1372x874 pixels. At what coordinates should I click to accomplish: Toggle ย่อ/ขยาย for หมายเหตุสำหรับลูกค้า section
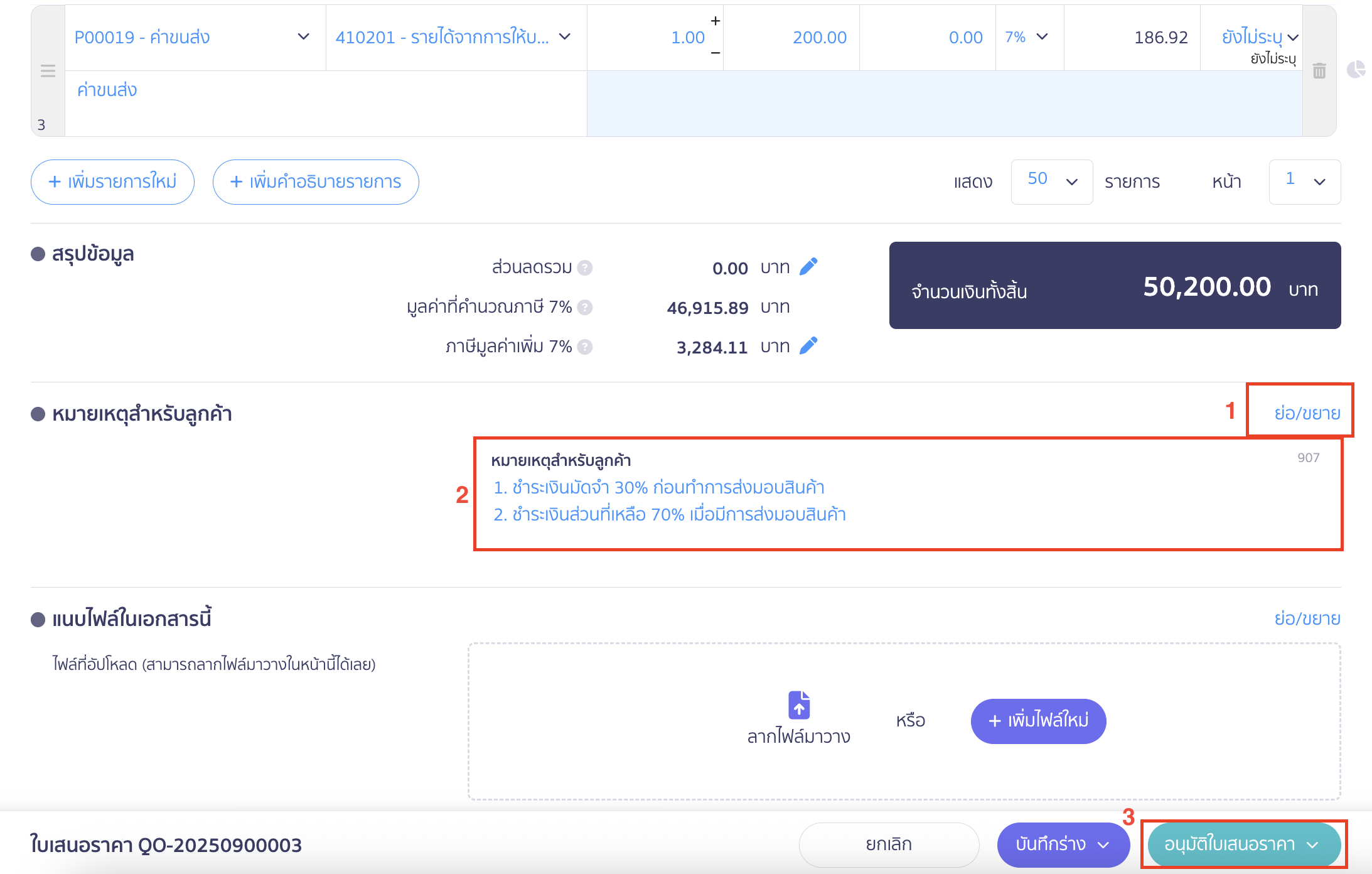point(1307,414)
